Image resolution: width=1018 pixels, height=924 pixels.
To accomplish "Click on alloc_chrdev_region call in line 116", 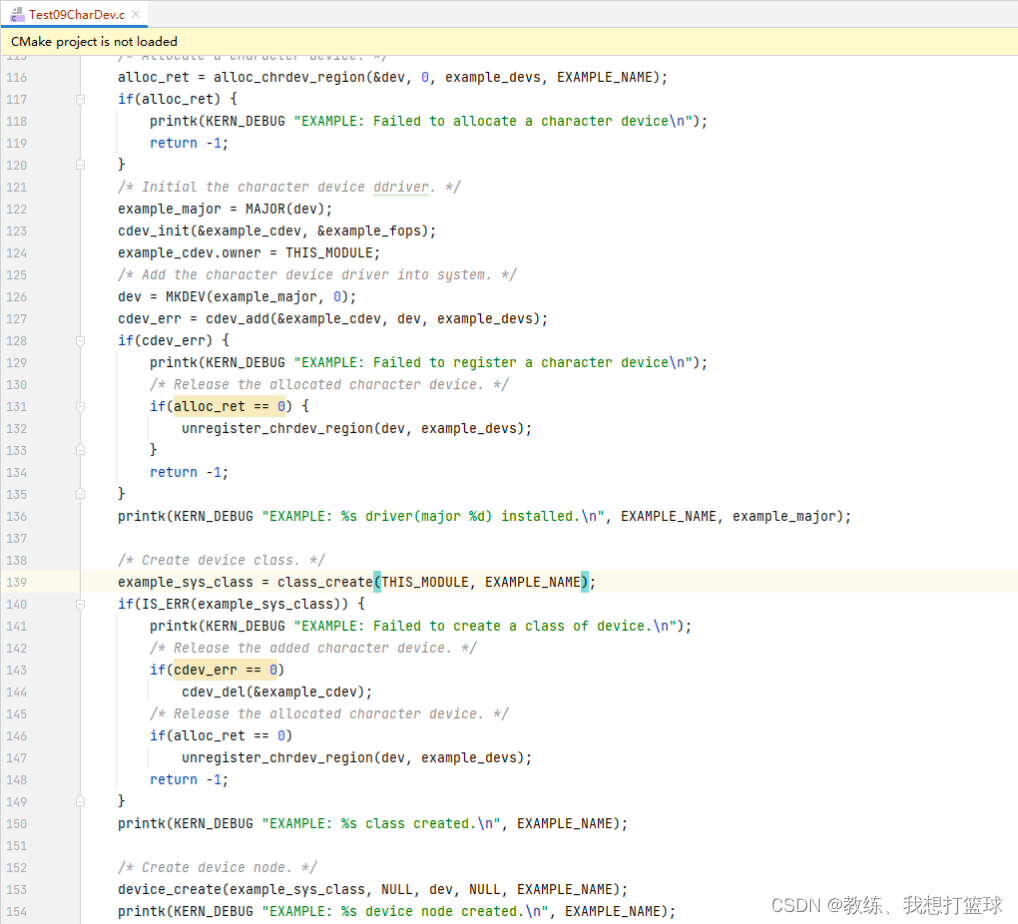I will 290,77.
